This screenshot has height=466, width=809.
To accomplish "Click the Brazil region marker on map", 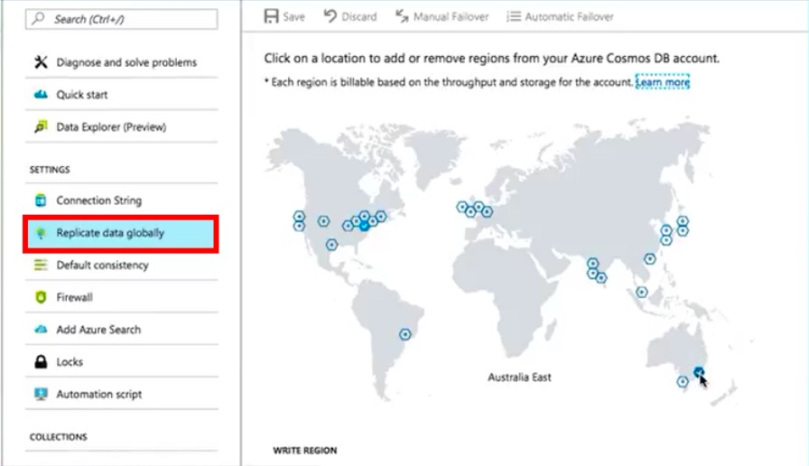I will click(405, 334).
